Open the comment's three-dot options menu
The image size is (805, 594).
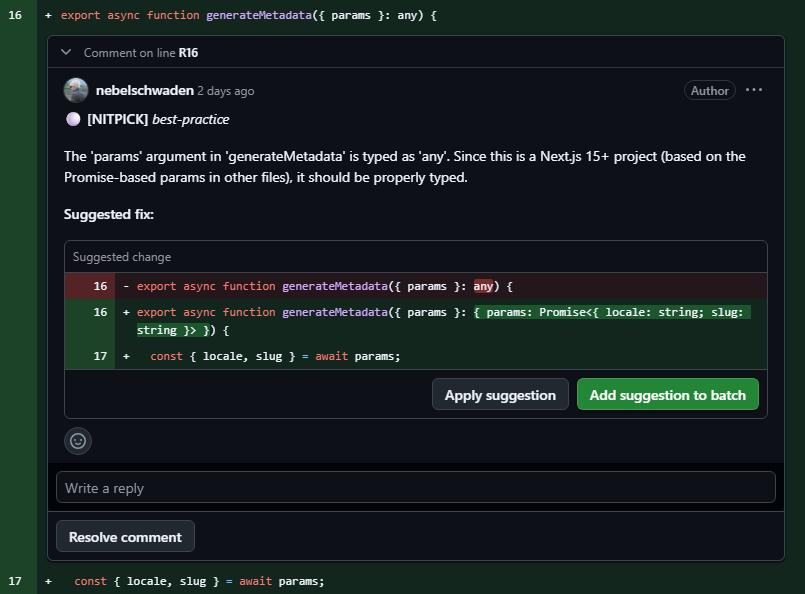click(x=754, y=90)
